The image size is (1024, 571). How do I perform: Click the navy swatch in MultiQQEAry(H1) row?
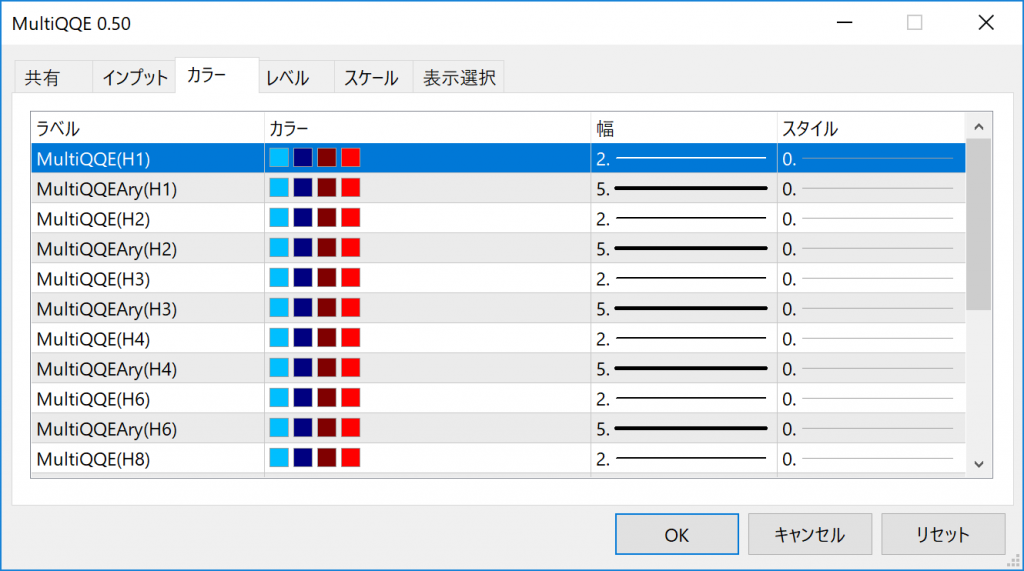tap(303, 188)
